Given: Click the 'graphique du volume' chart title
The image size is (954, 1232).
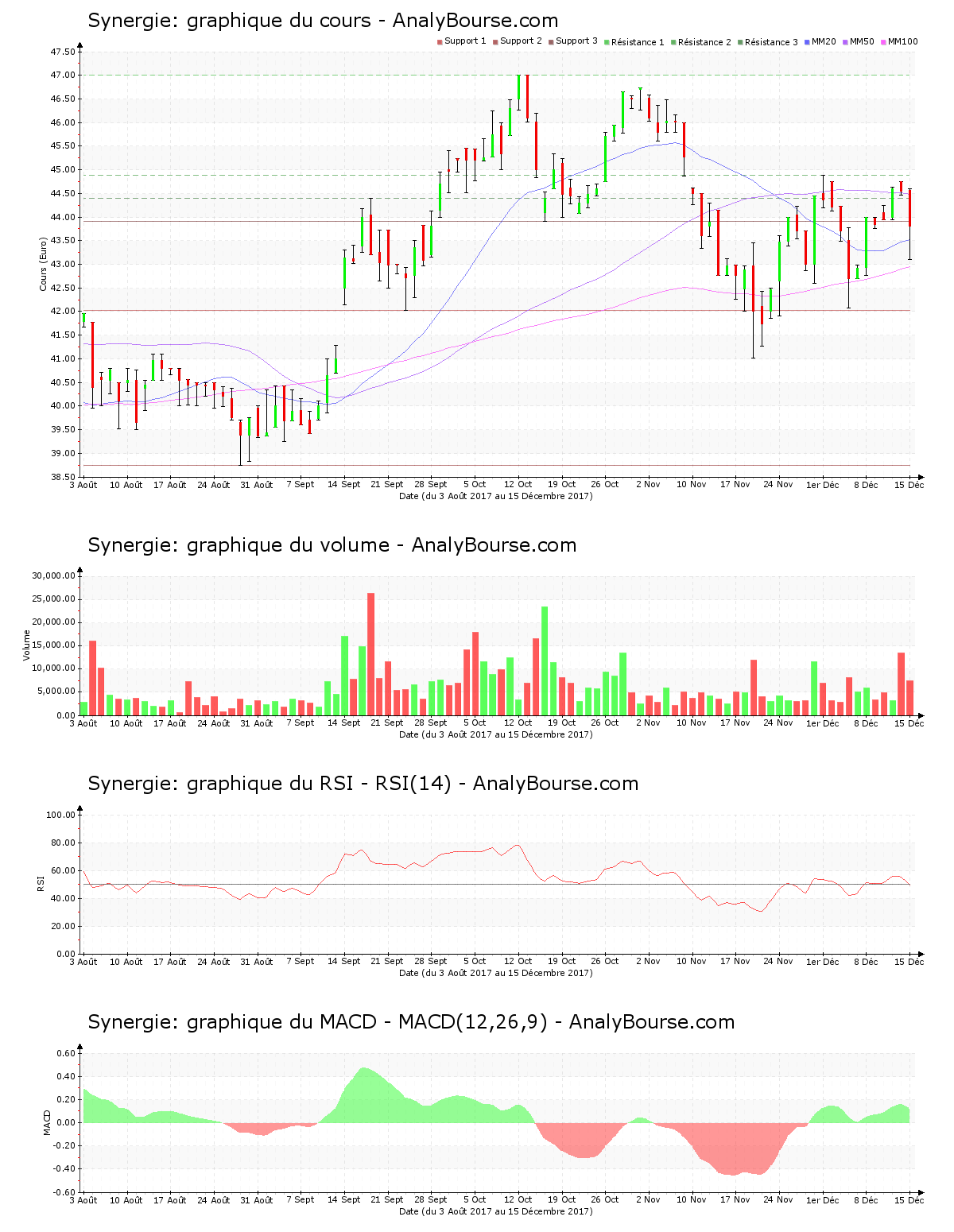Looking at the screenshot, I should tap(332, 545).
